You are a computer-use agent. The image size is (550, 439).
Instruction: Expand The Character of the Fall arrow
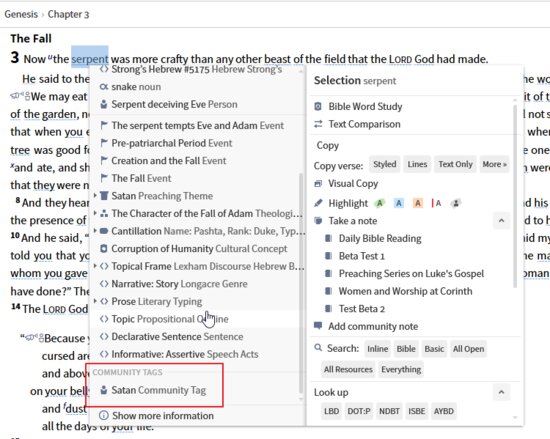(x=95, y=213)
